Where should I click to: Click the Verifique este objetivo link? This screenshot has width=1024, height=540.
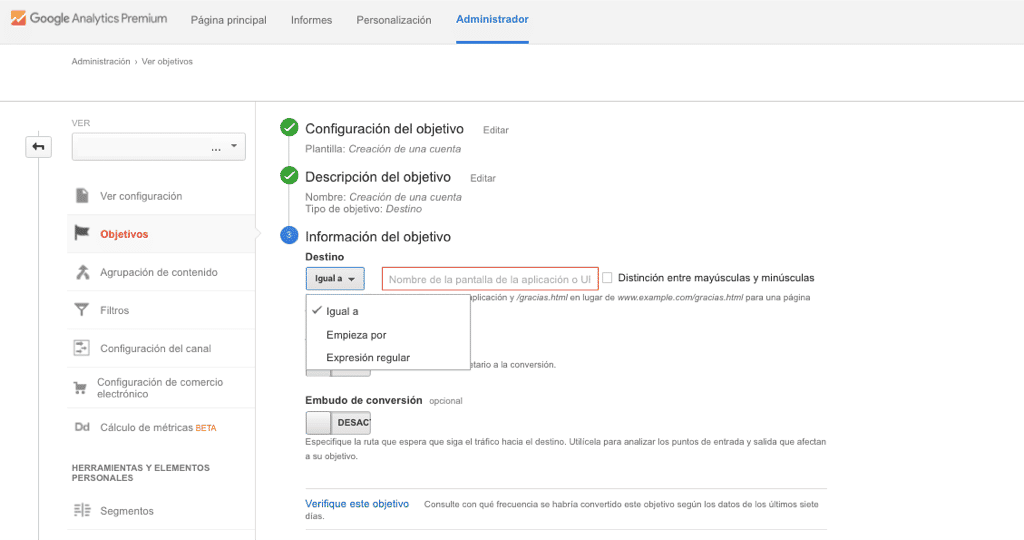click(x=357, y=504)
